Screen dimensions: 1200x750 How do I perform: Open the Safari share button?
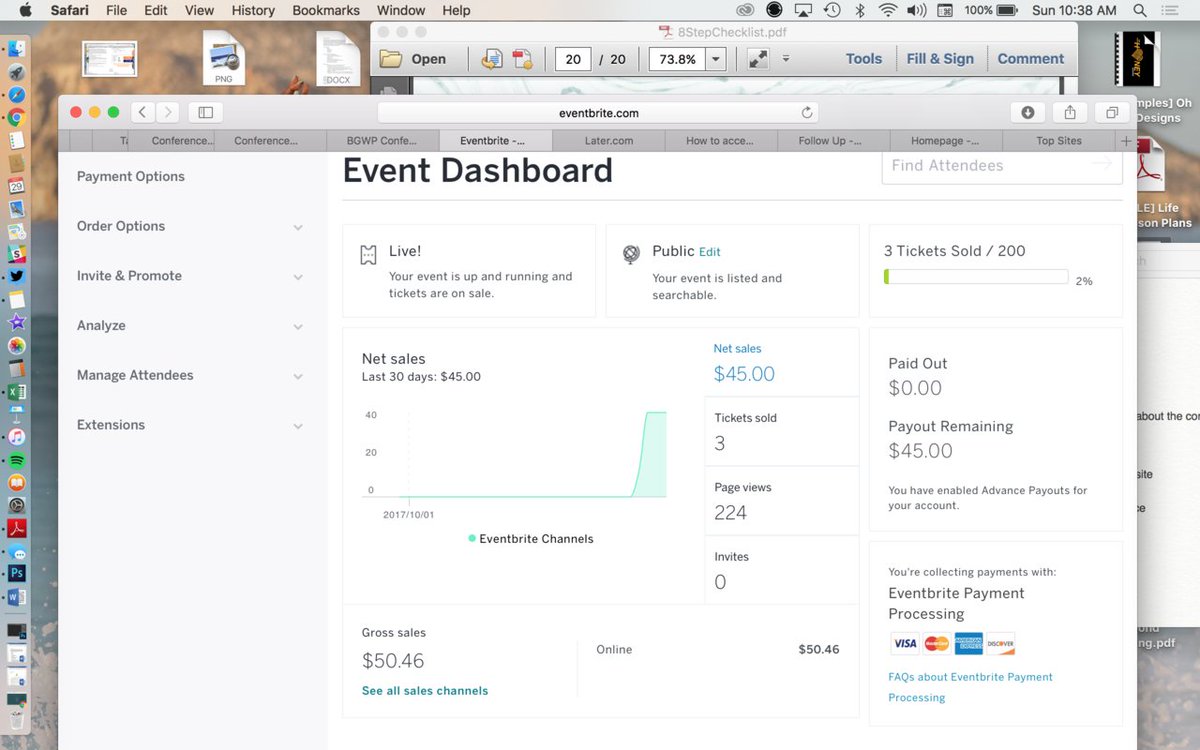click(x=1070, y=112)
